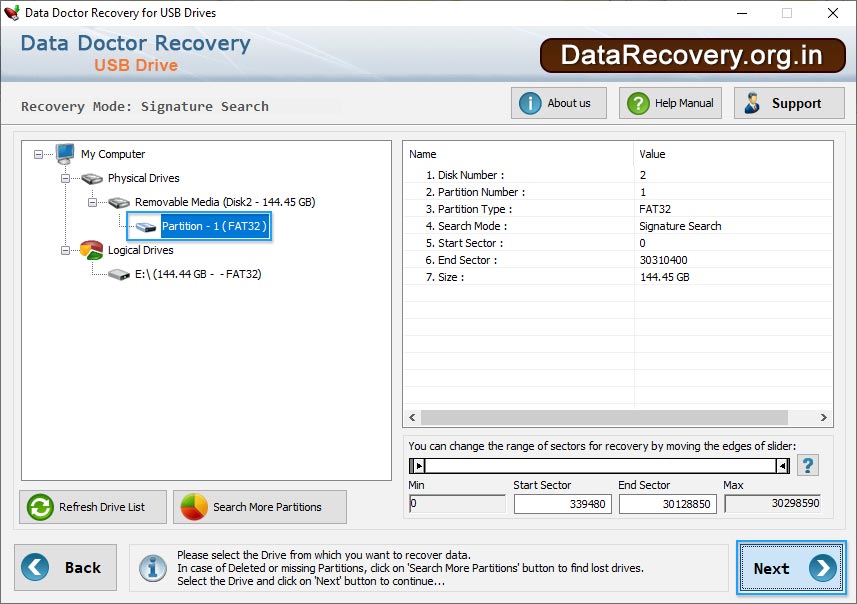Click the '7. Size :' row
The image size is (857, 604).
coord(618,277)
